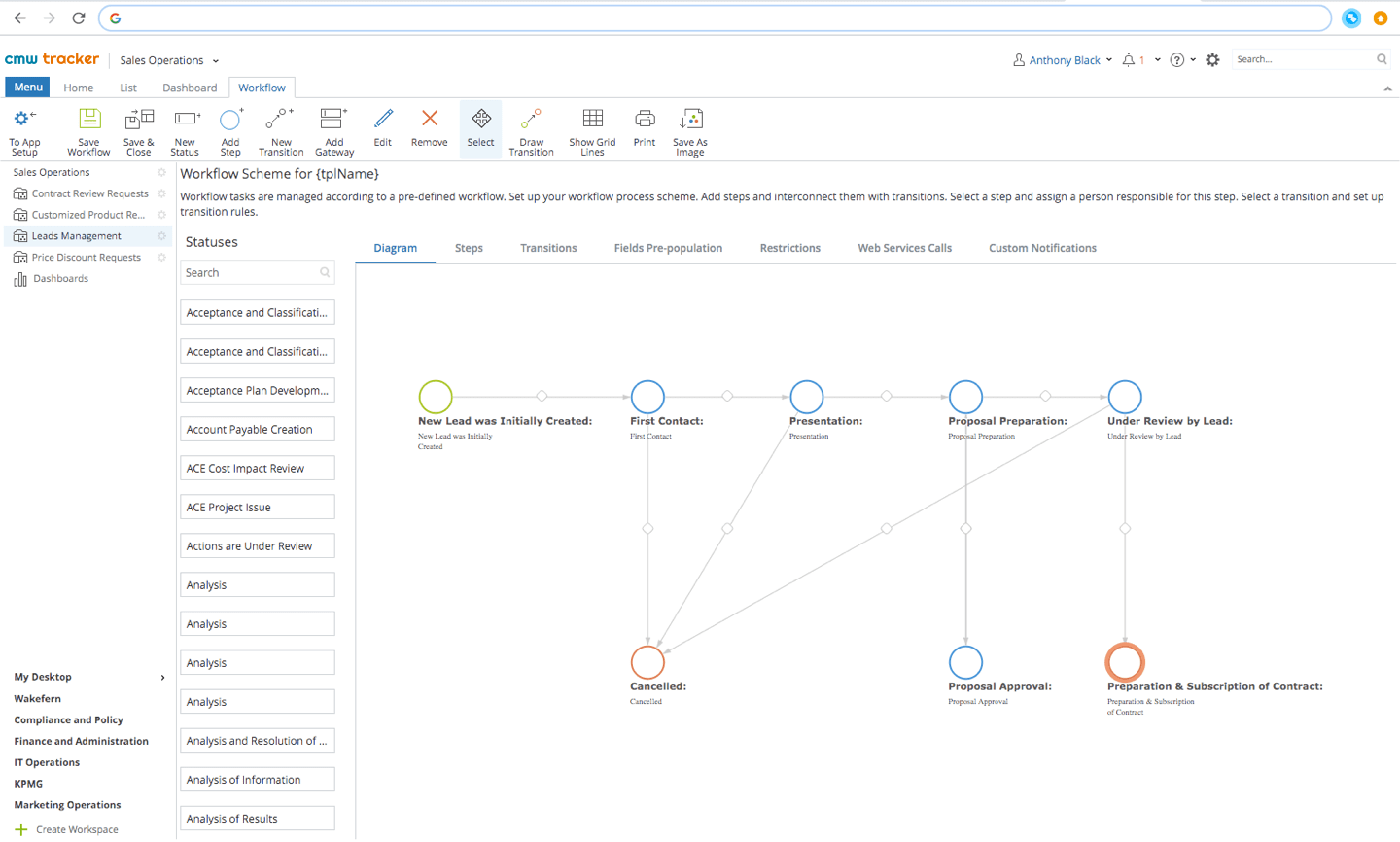The width and height of the screenshot is (1400, 842).
Task: Click the Print workflow icon
Action: click(x=644, y=129)
